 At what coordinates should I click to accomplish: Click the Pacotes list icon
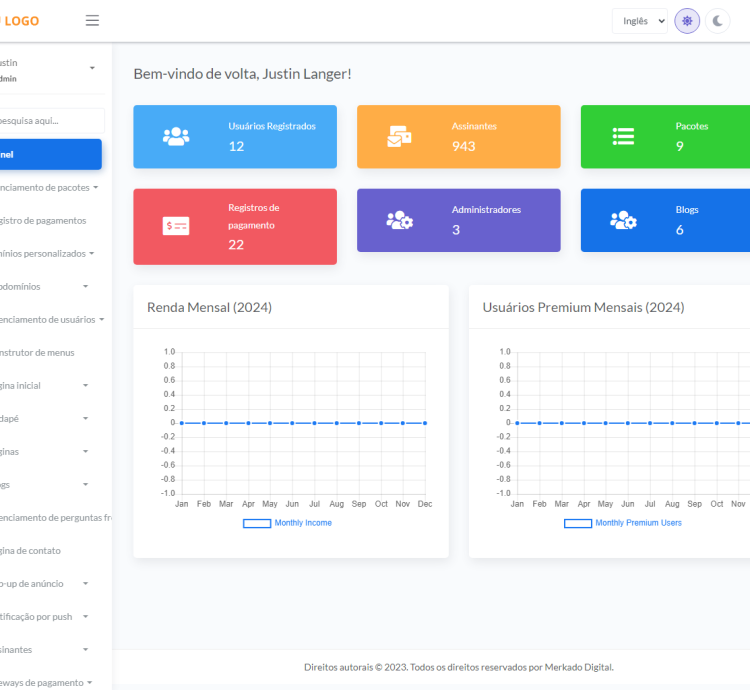point(623,137)
